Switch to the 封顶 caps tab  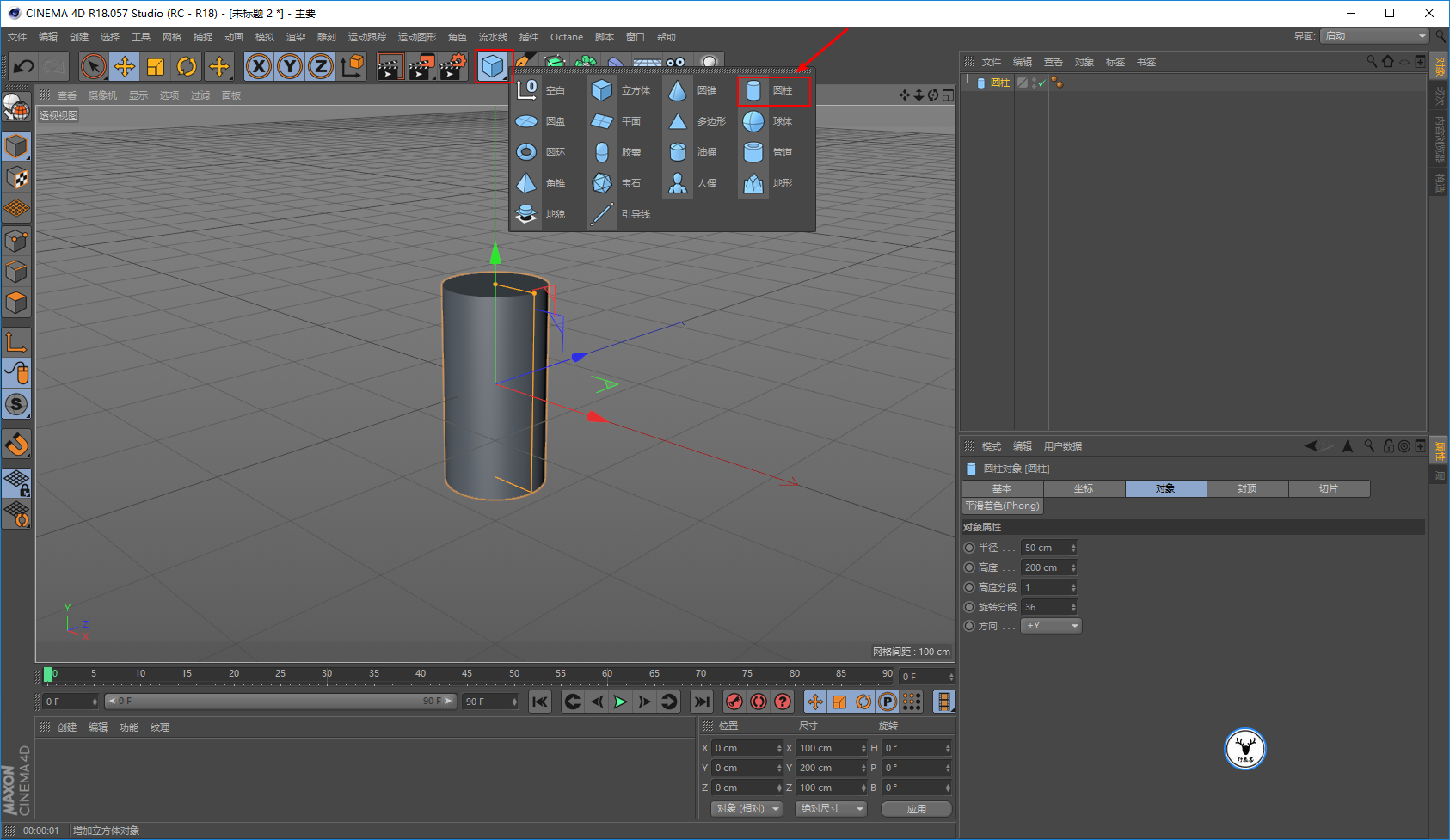(1247, 488)
